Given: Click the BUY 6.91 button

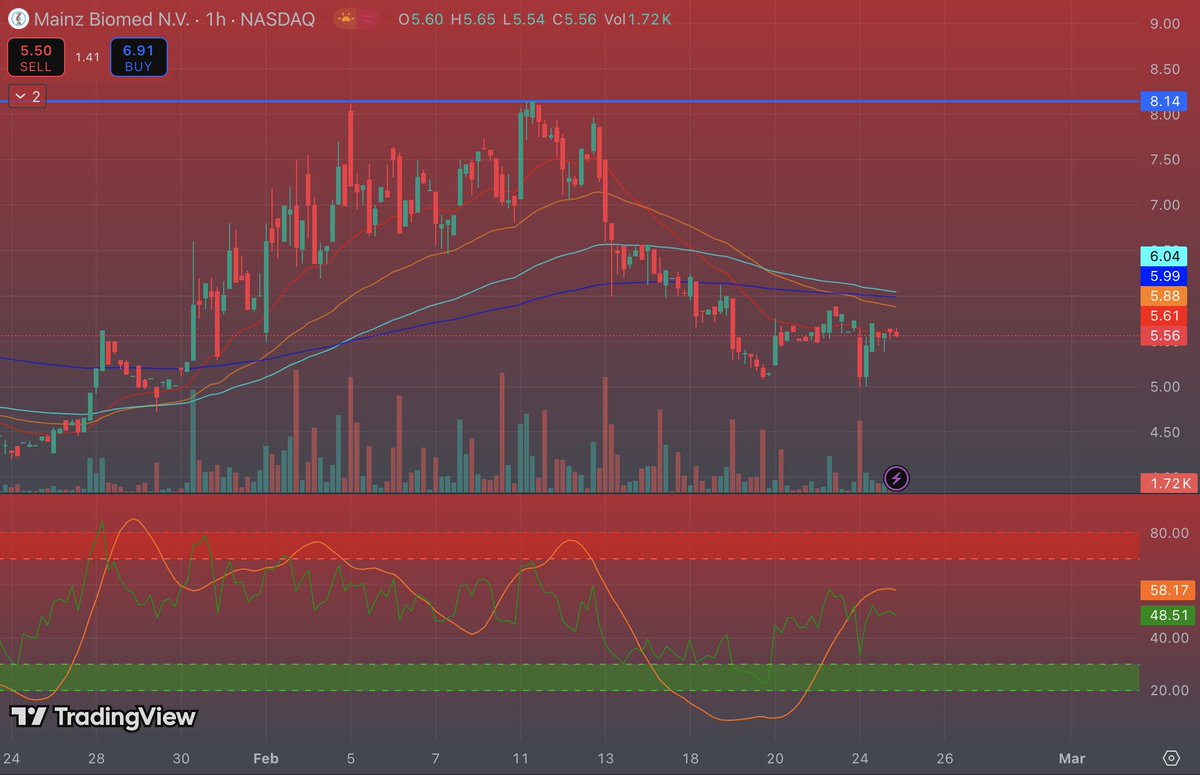Looking at the screenshot, I should (139, 57).
